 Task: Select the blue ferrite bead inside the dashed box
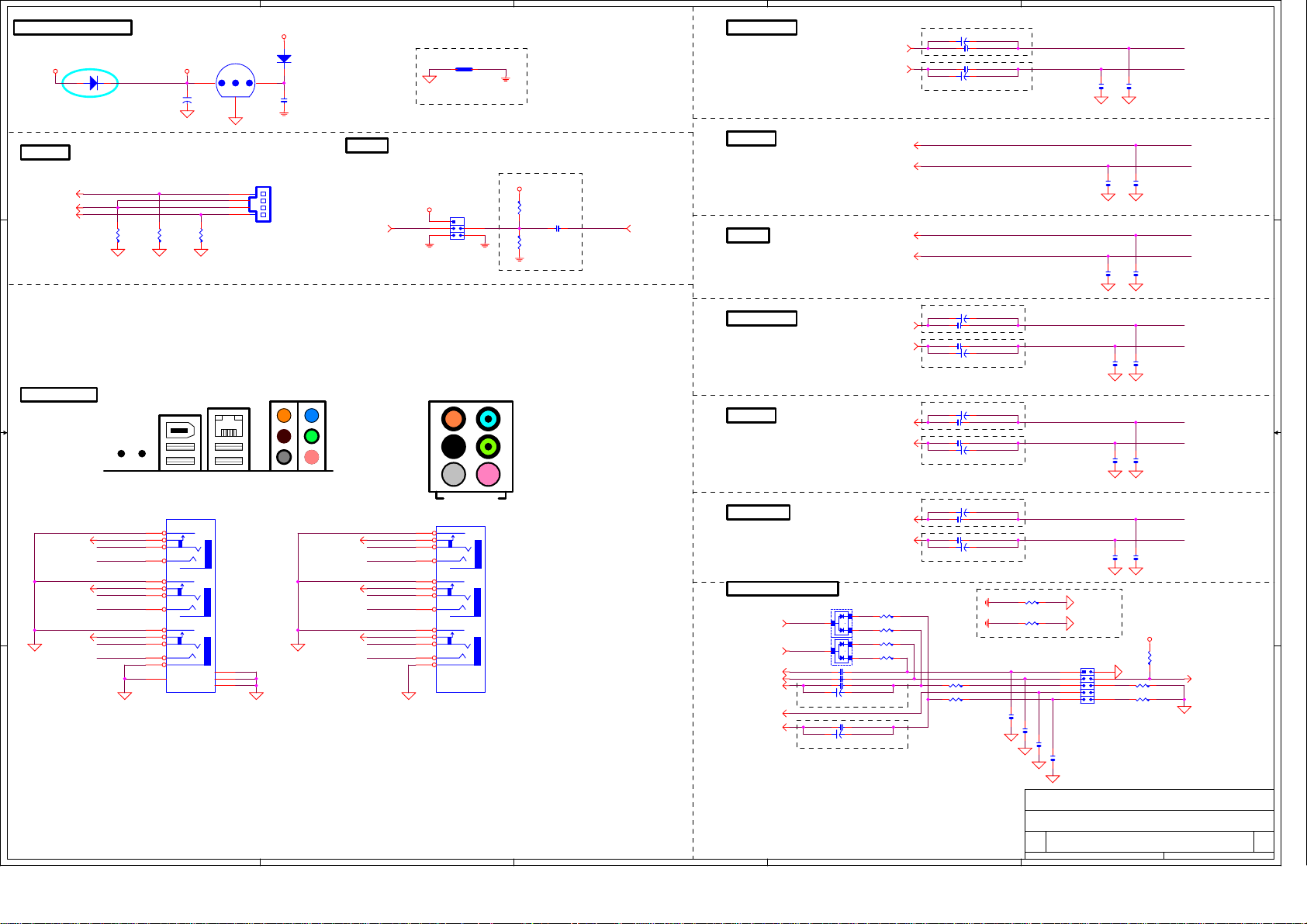[464, 69]
